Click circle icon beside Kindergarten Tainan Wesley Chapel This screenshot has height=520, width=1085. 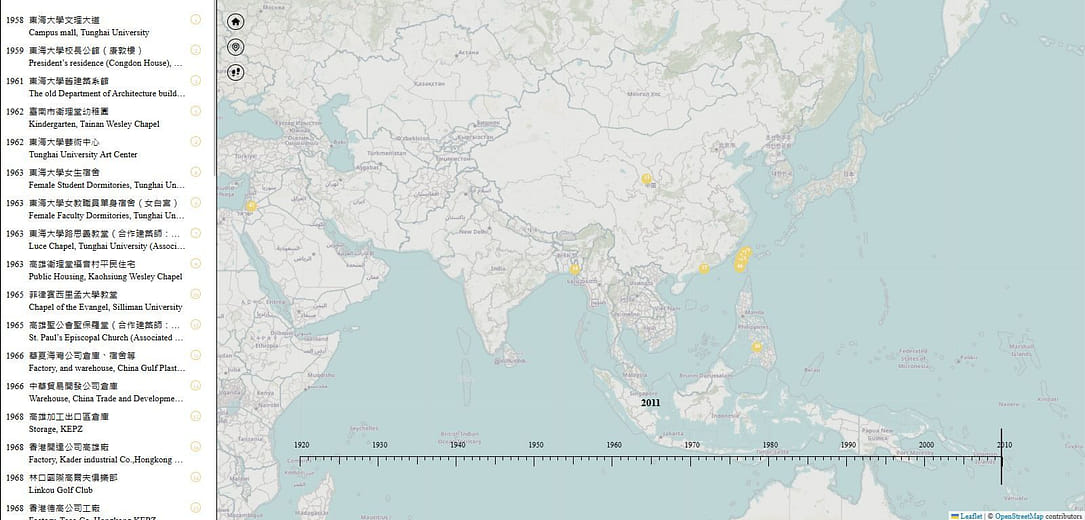click(196, 111)
